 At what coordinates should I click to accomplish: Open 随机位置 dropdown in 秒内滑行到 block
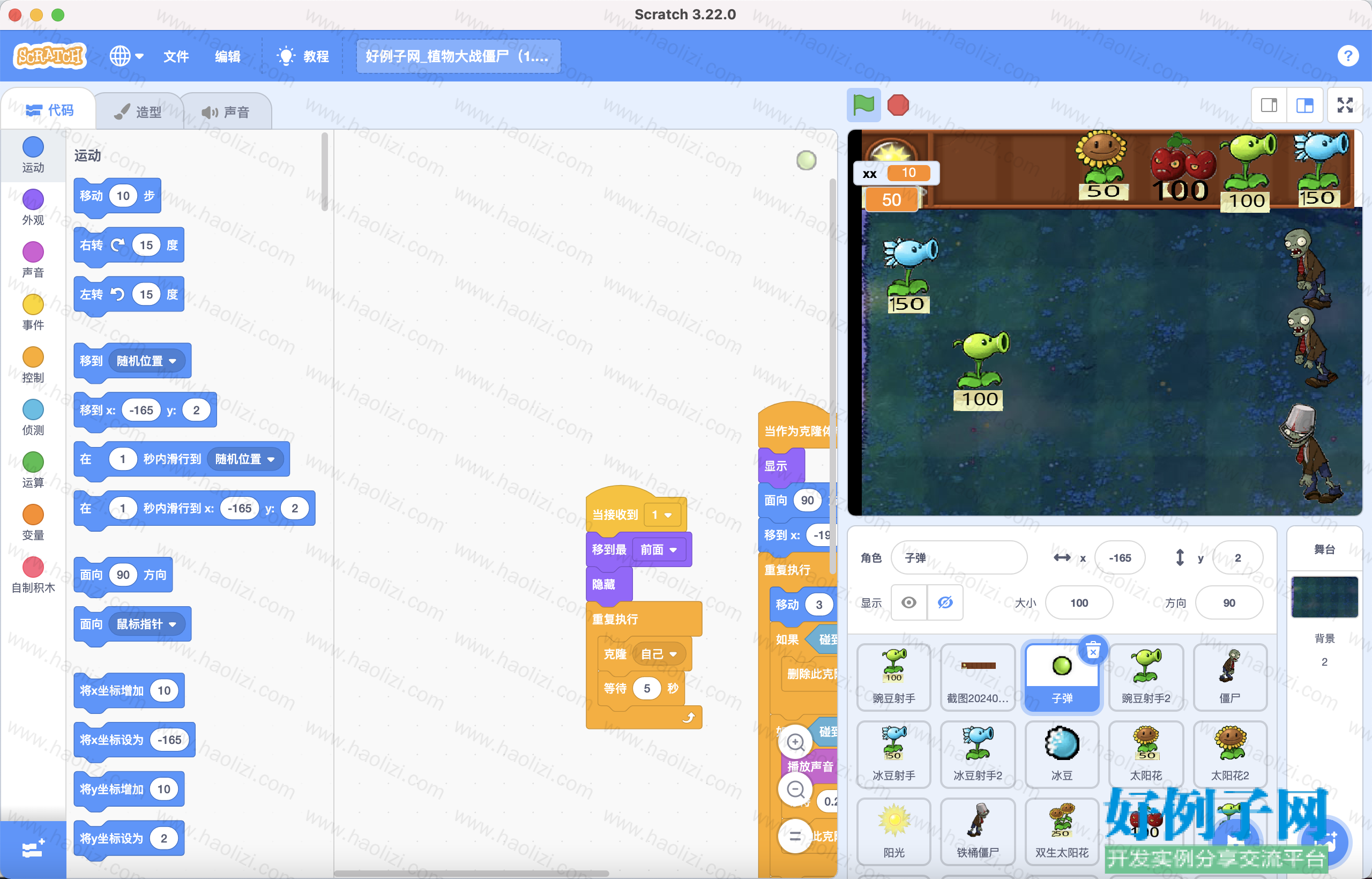pos(245,459)
